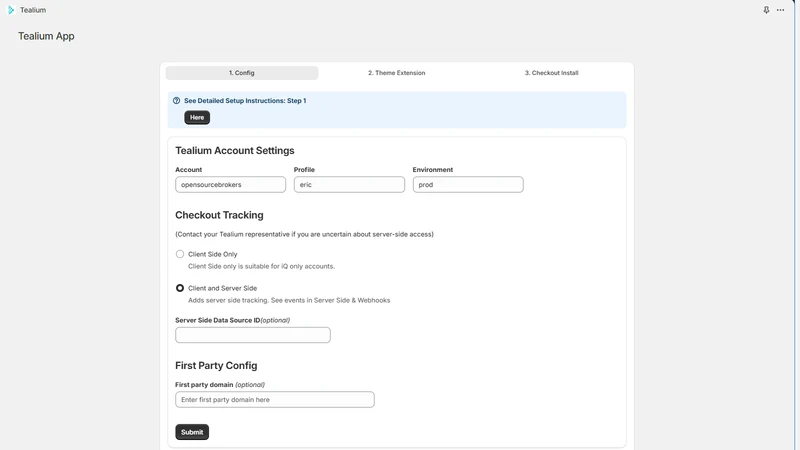Click the Tealium App page title
Viewport: 800px width, 450px height.
pyautogui.click(x=46, y=36)
